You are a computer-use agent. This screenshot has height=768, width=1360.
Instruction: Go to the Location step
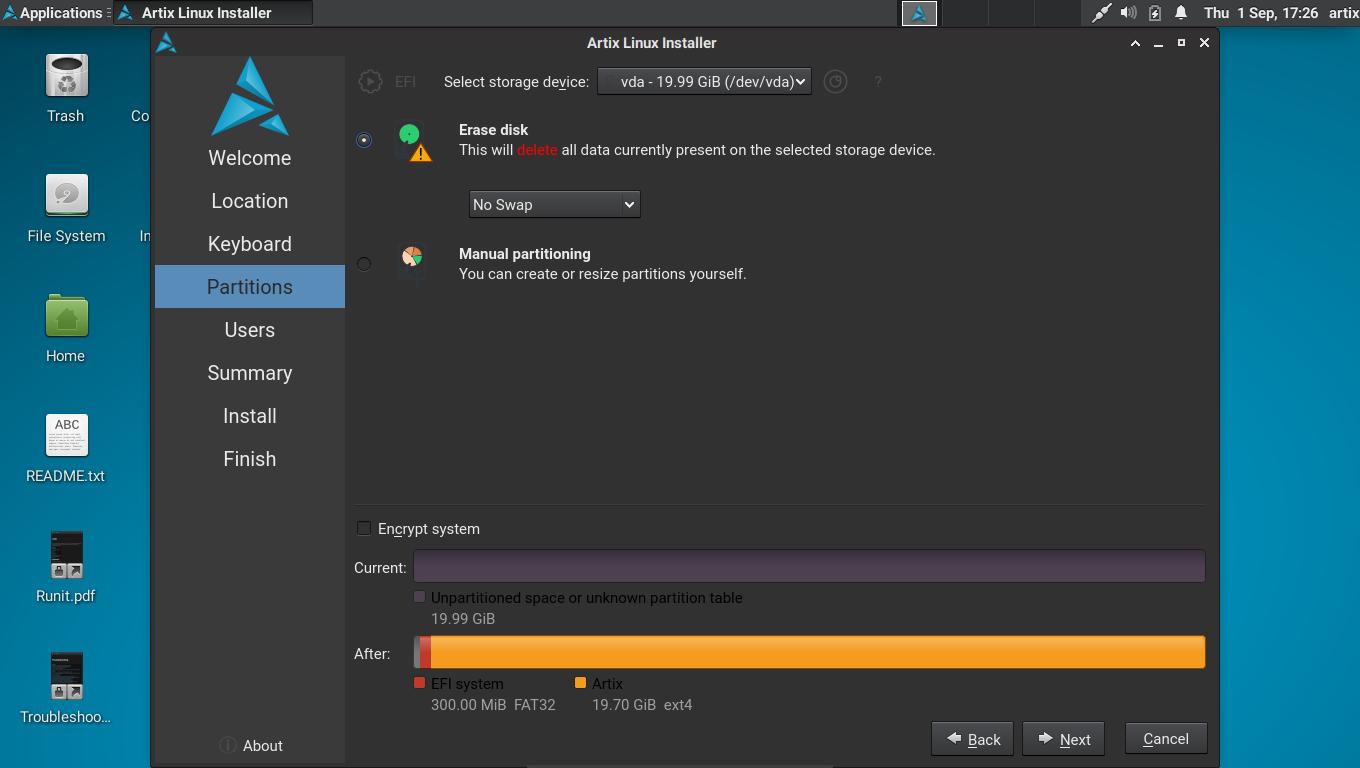click(x=250, y=201)
